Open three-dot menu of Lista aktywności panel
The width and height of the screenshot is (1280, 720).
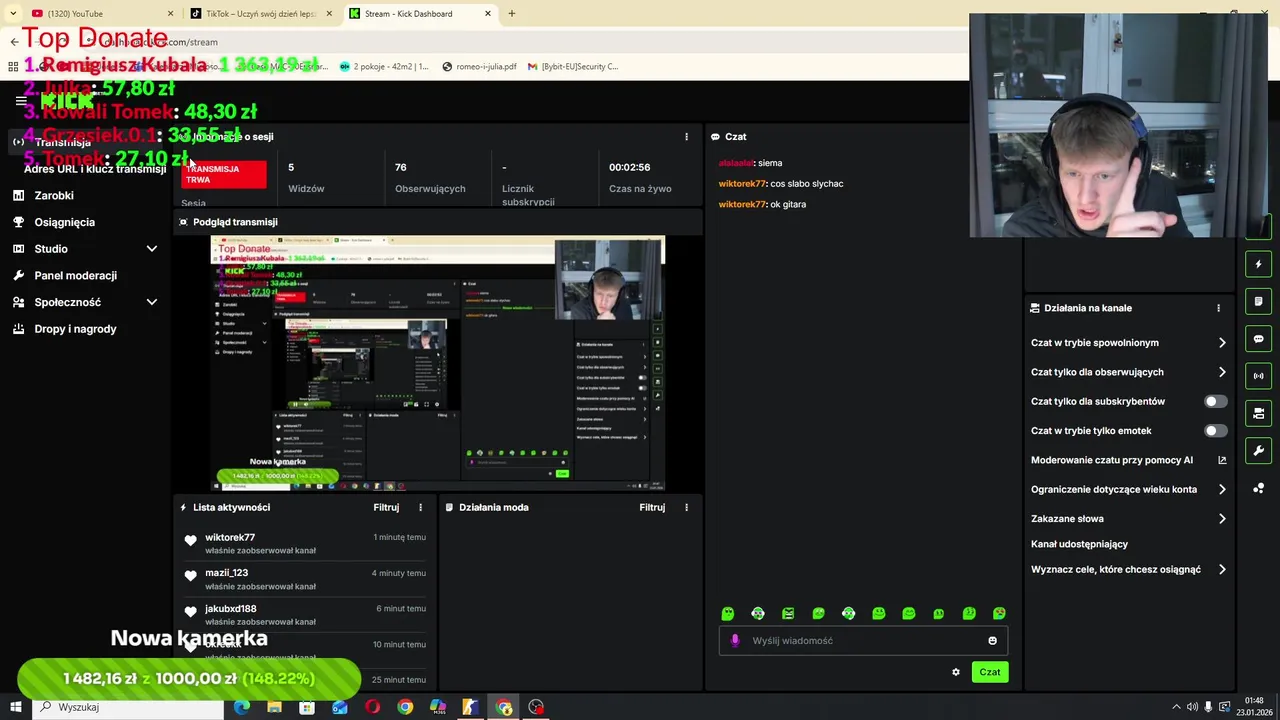coord(420,507)
